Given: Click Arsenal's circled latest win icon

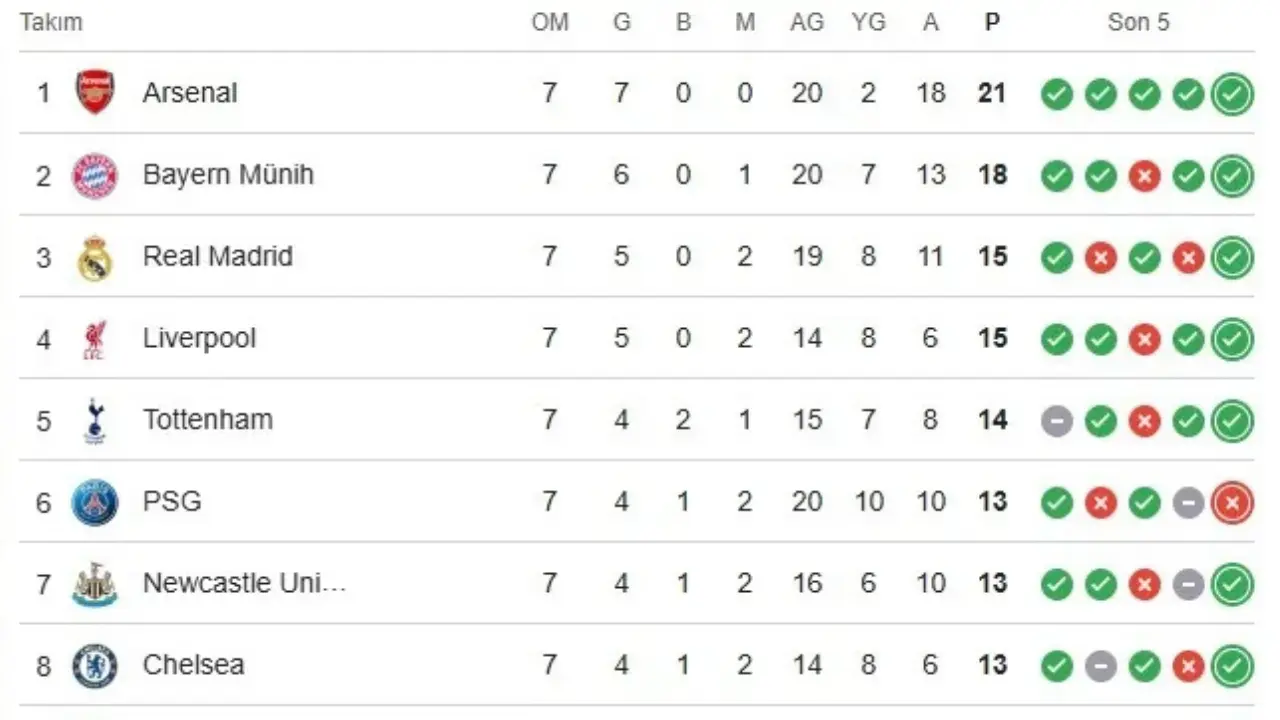Looking at the screenshot, I should coord(1232,94).
